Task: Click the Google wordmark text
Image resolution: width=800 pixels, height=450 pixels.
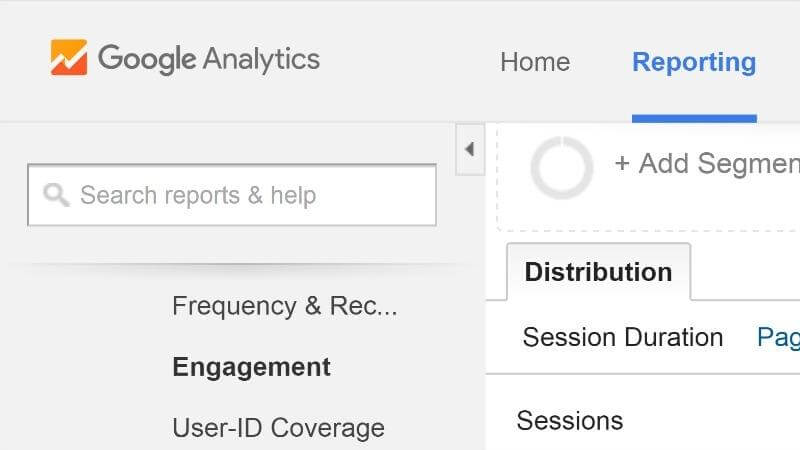Action: [147, 59]
